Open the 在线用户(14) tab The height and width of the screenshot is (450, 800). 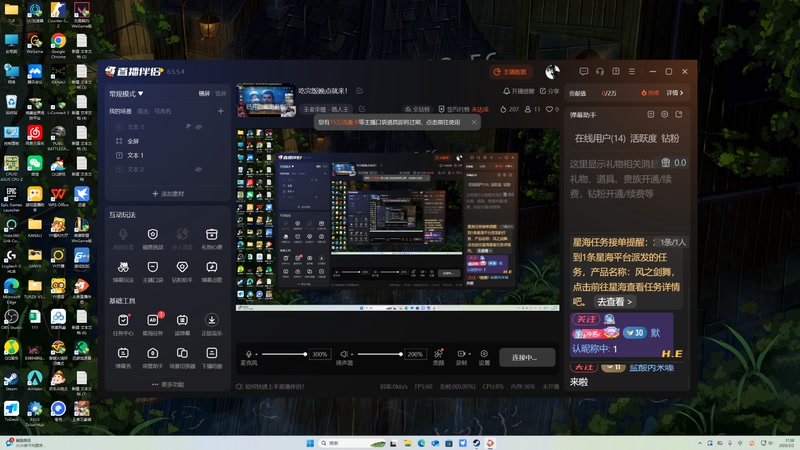coord(600,138)
